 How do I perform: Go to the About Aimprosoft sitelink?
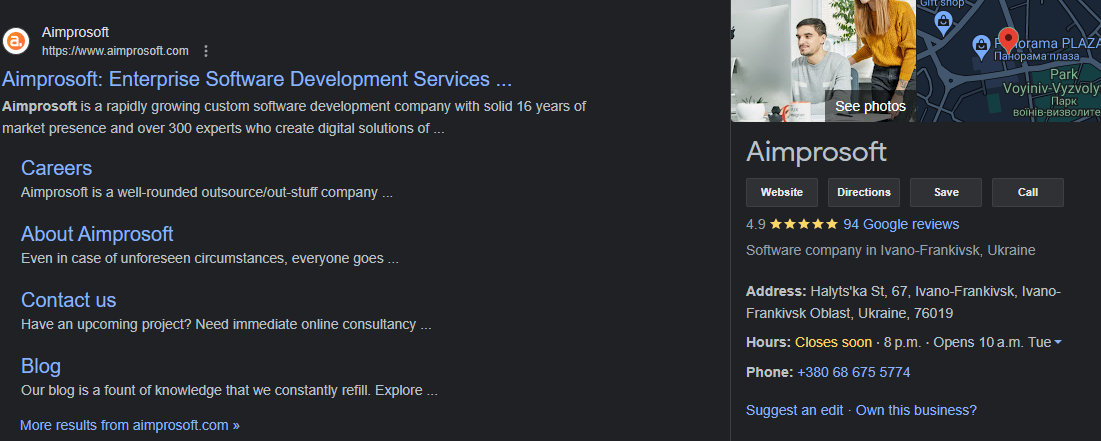point(97,234)
